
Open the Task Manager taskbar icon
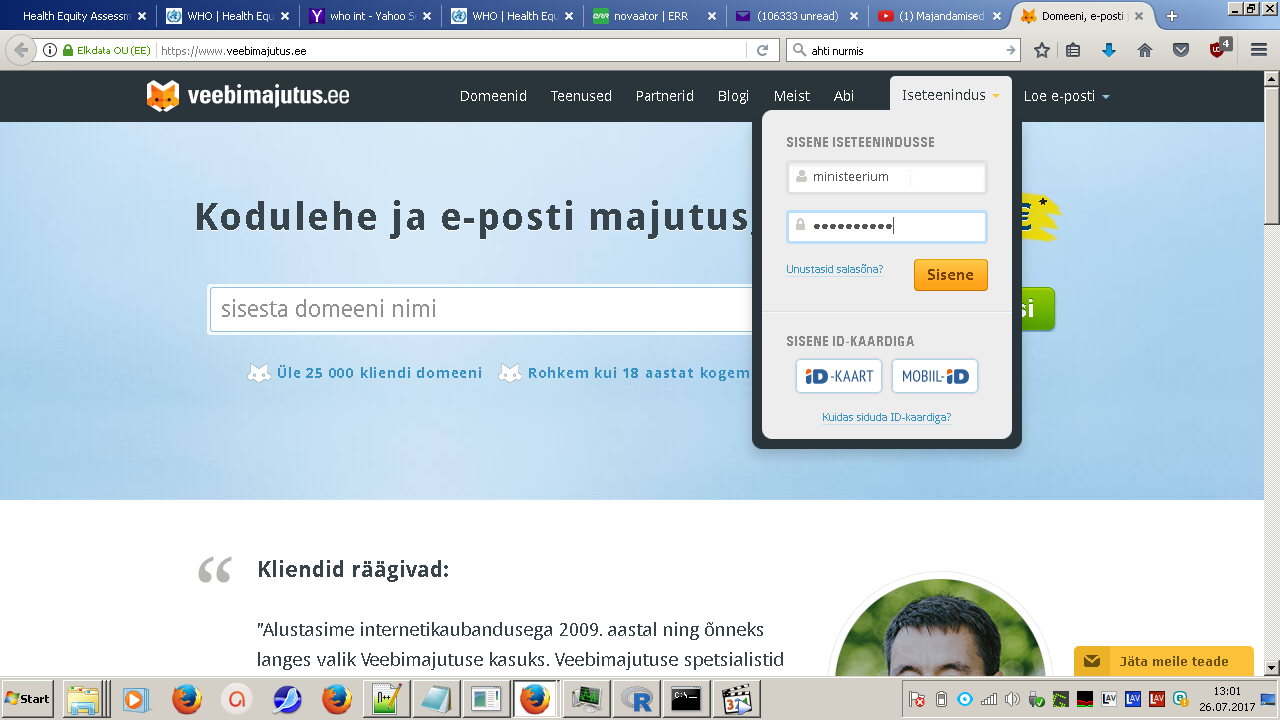(585, 699)
